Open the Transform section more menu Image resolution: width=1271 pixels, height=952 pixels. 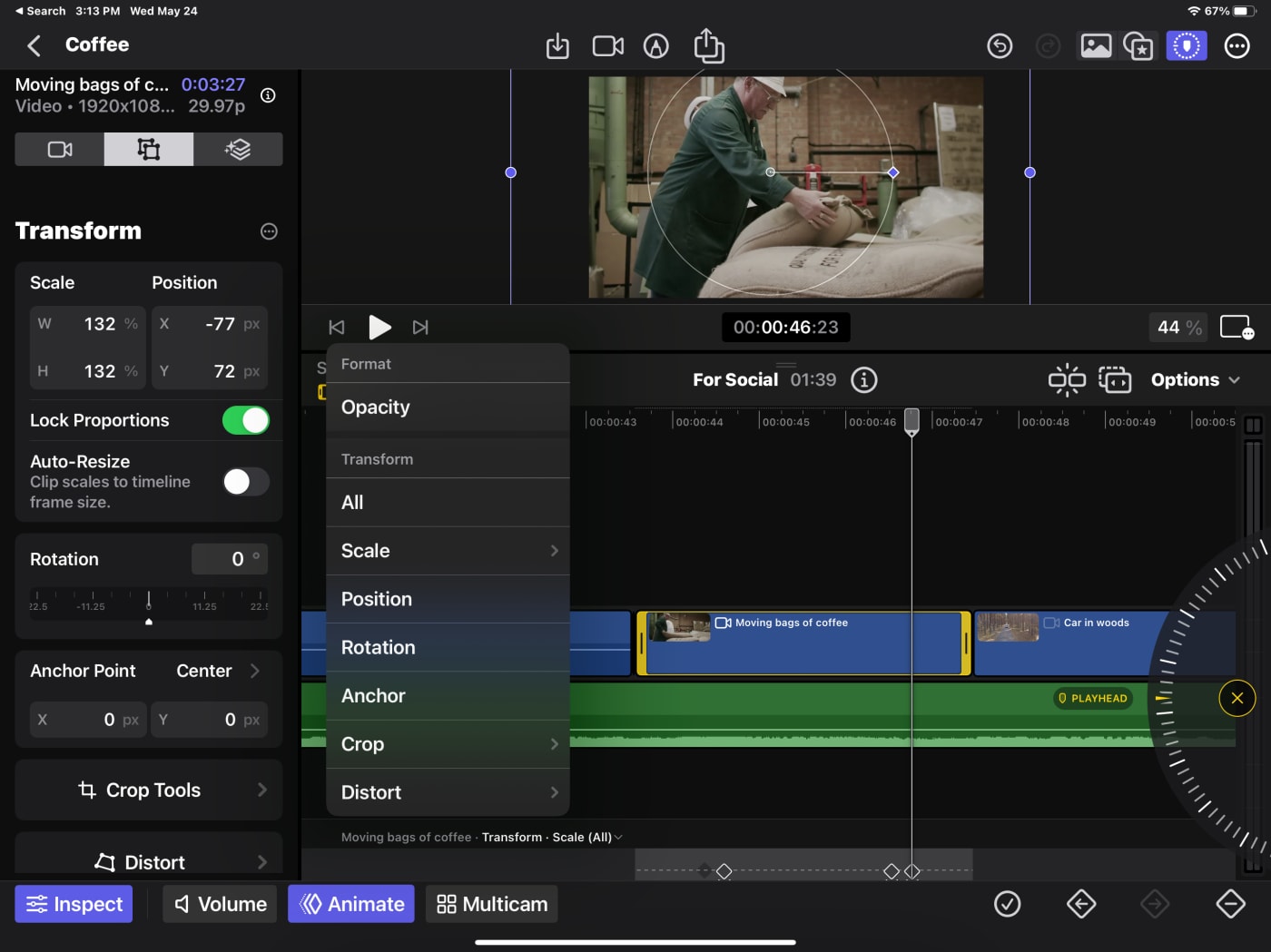[x=269, y=231]
